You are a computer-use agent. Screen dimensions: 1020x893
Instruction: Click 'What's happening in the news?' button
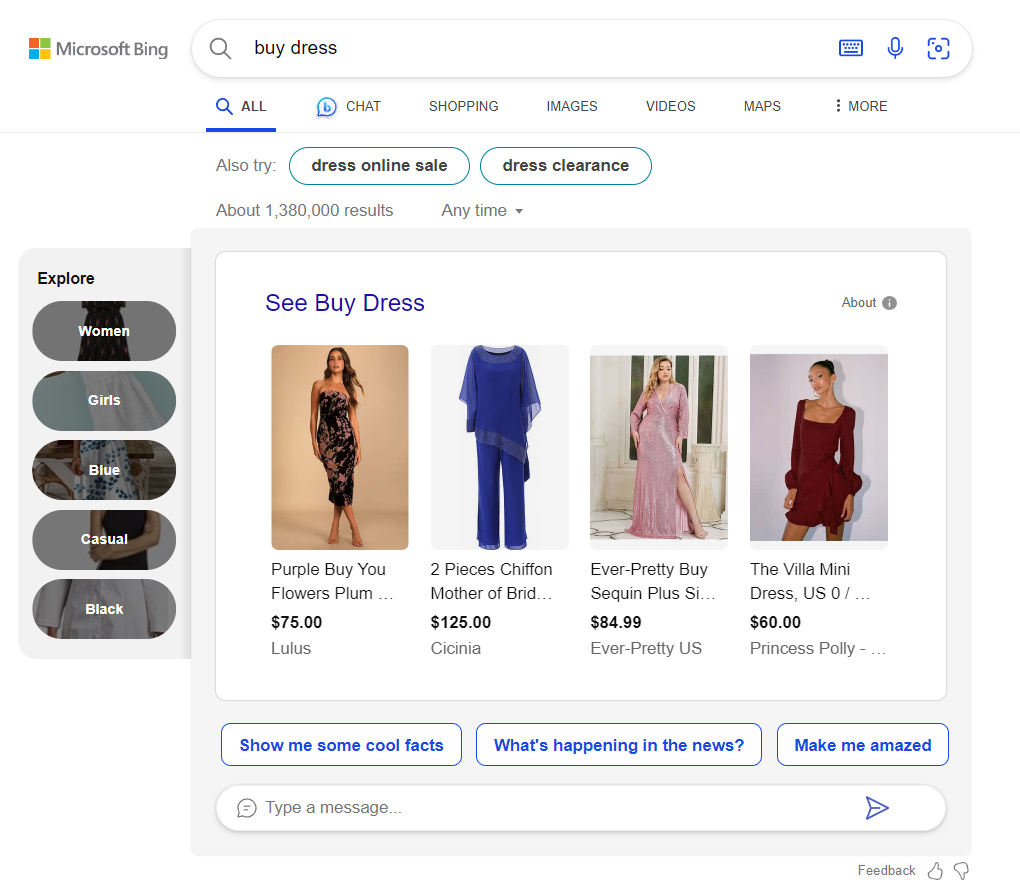[619, 745]
